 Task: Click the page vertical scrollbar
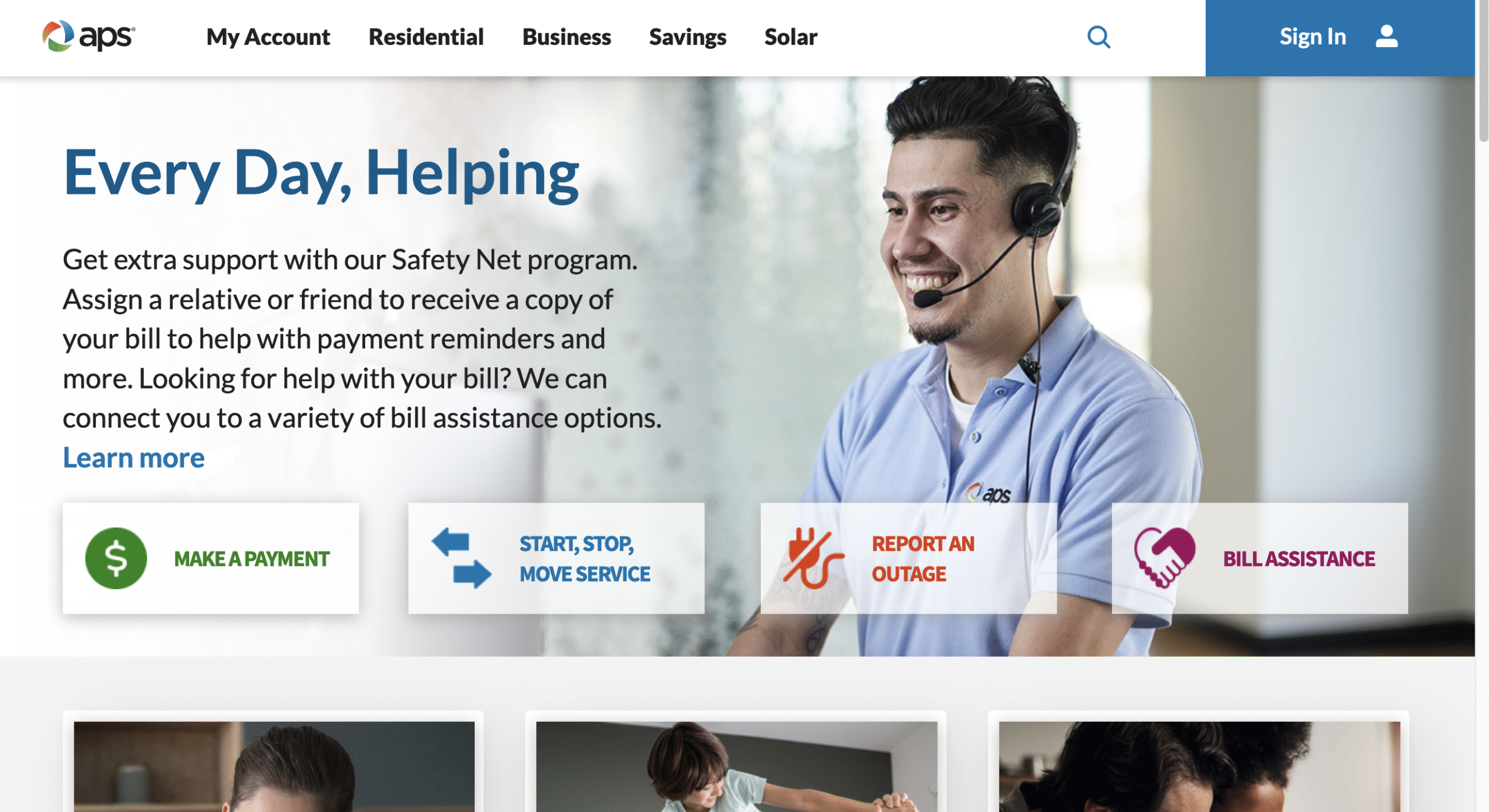[x=1482, y=406]
